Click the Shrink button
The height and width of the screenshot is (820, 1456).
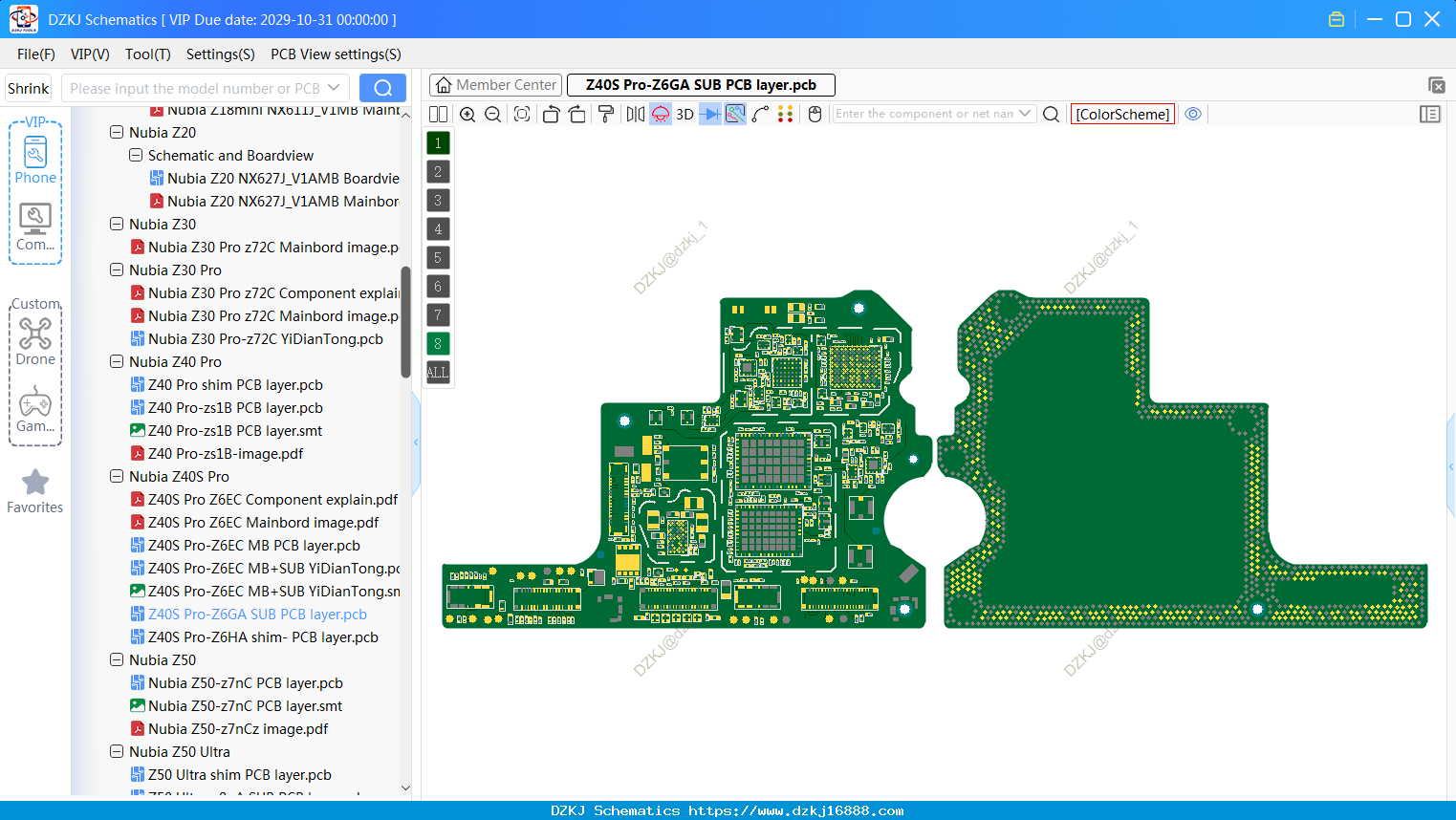click(x=28, y=88)
